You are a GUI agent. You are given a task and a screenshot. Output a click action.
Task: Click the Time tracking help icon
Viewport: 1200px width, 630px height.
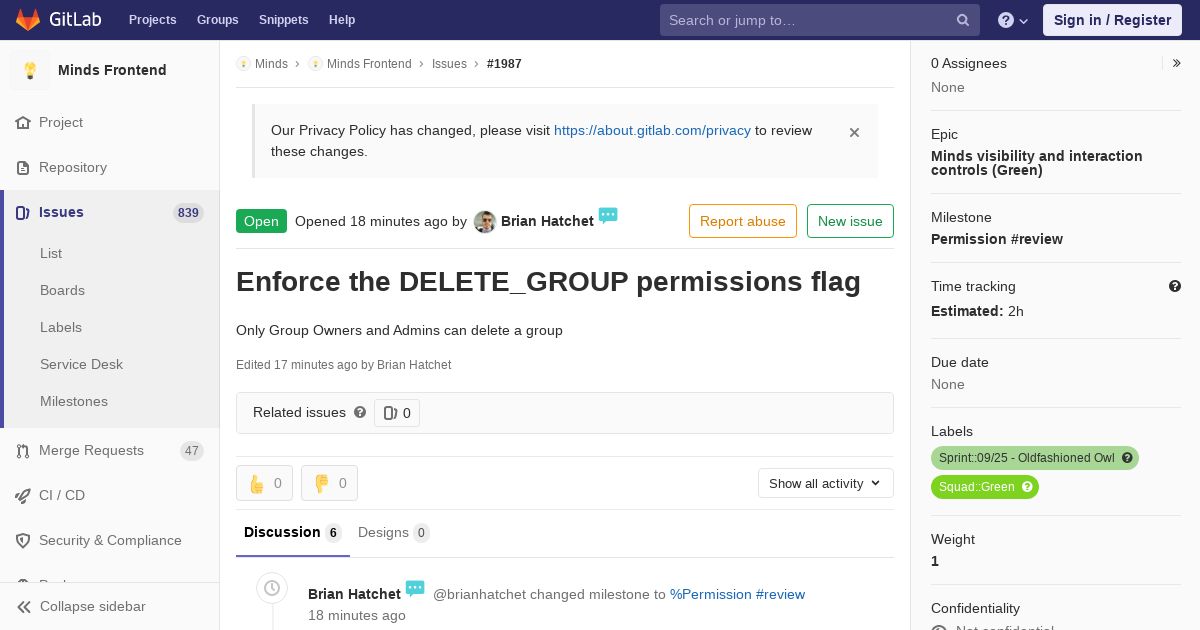[x=1175, y=286]
